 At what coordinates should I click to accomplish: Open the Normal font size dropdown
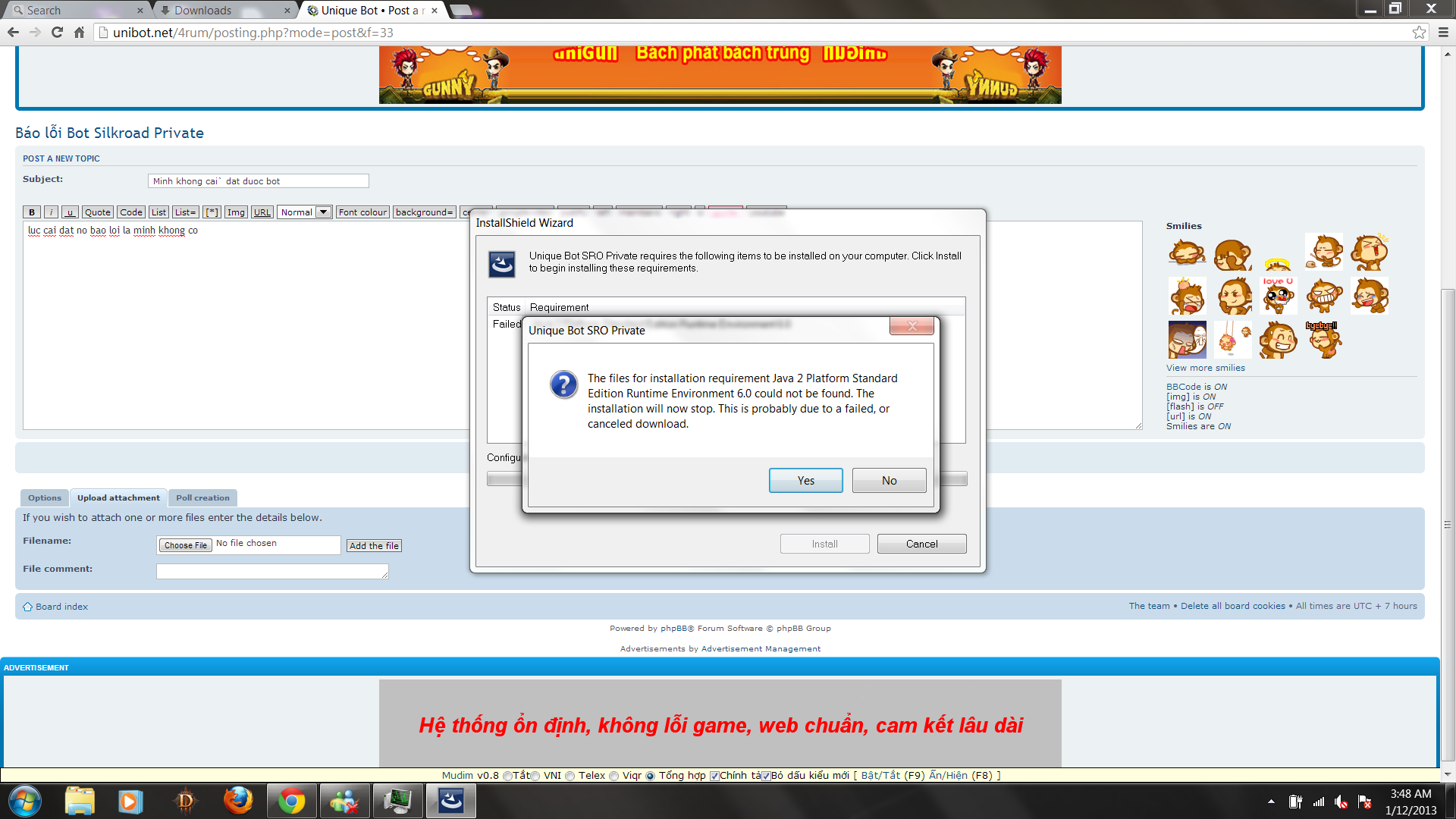(x=305, y=212)
